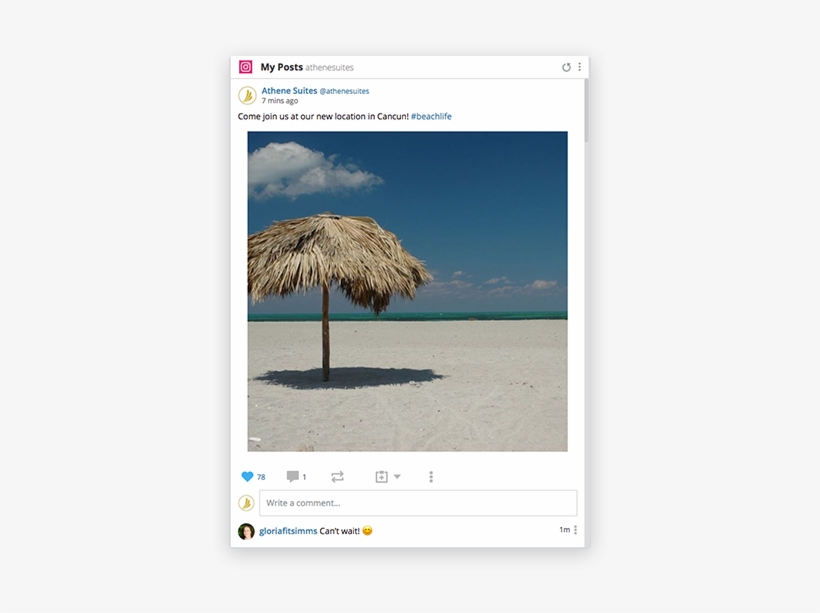Click the avatar beside the comment box
The image size is (820, 613).
[245, 502]
